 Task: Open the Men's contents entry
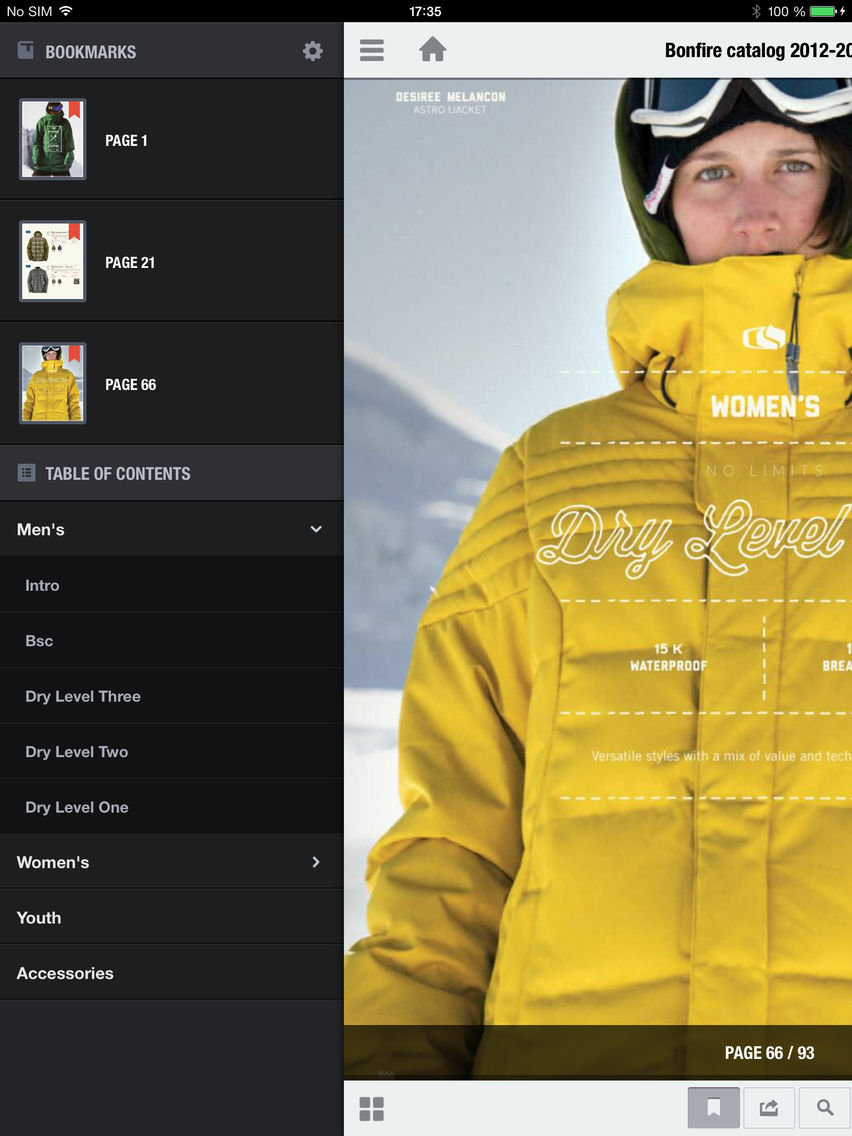tap(172, 529)
